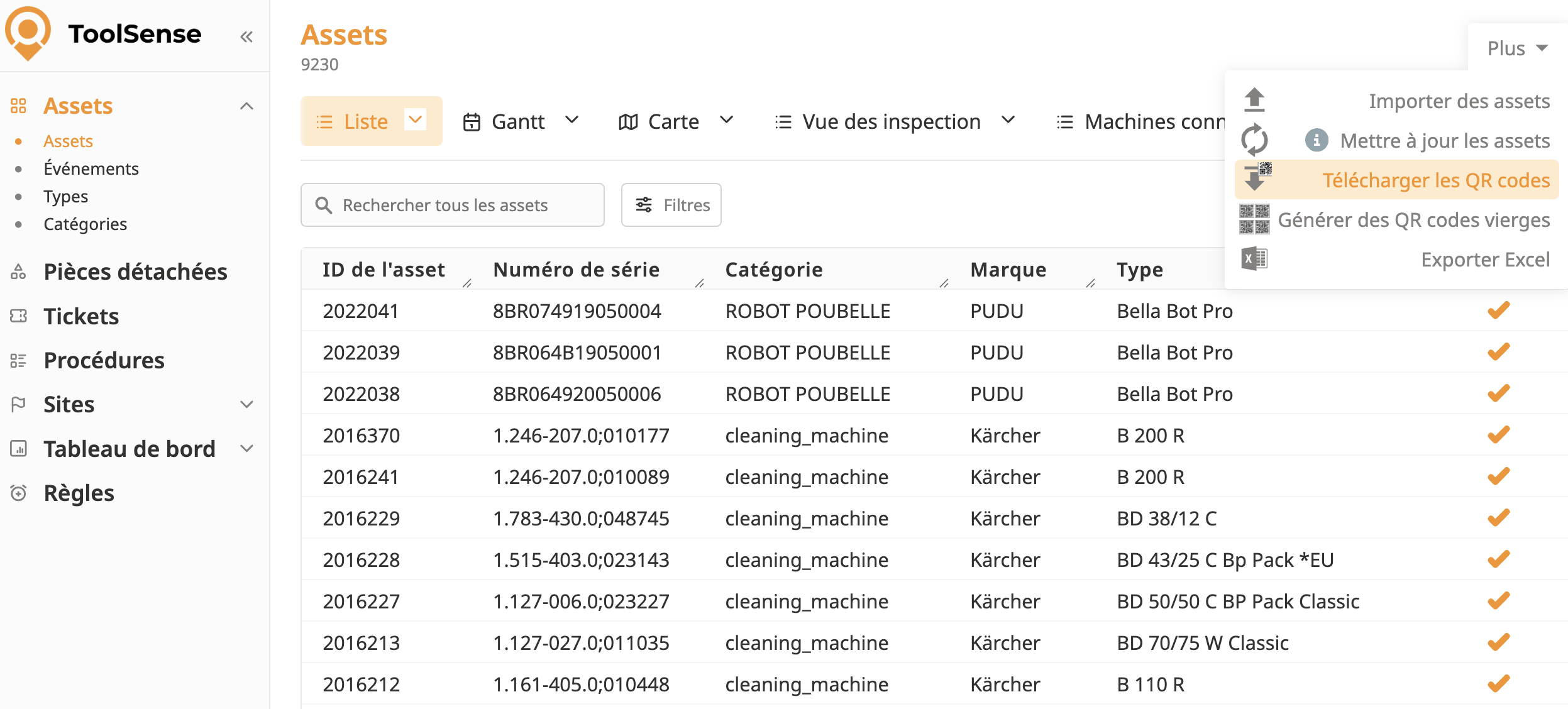The width and height of the screenshot is (1568, 709).
Task: Select Télécharger les QR codes menu item
Action: click(x=1435, y=180)
